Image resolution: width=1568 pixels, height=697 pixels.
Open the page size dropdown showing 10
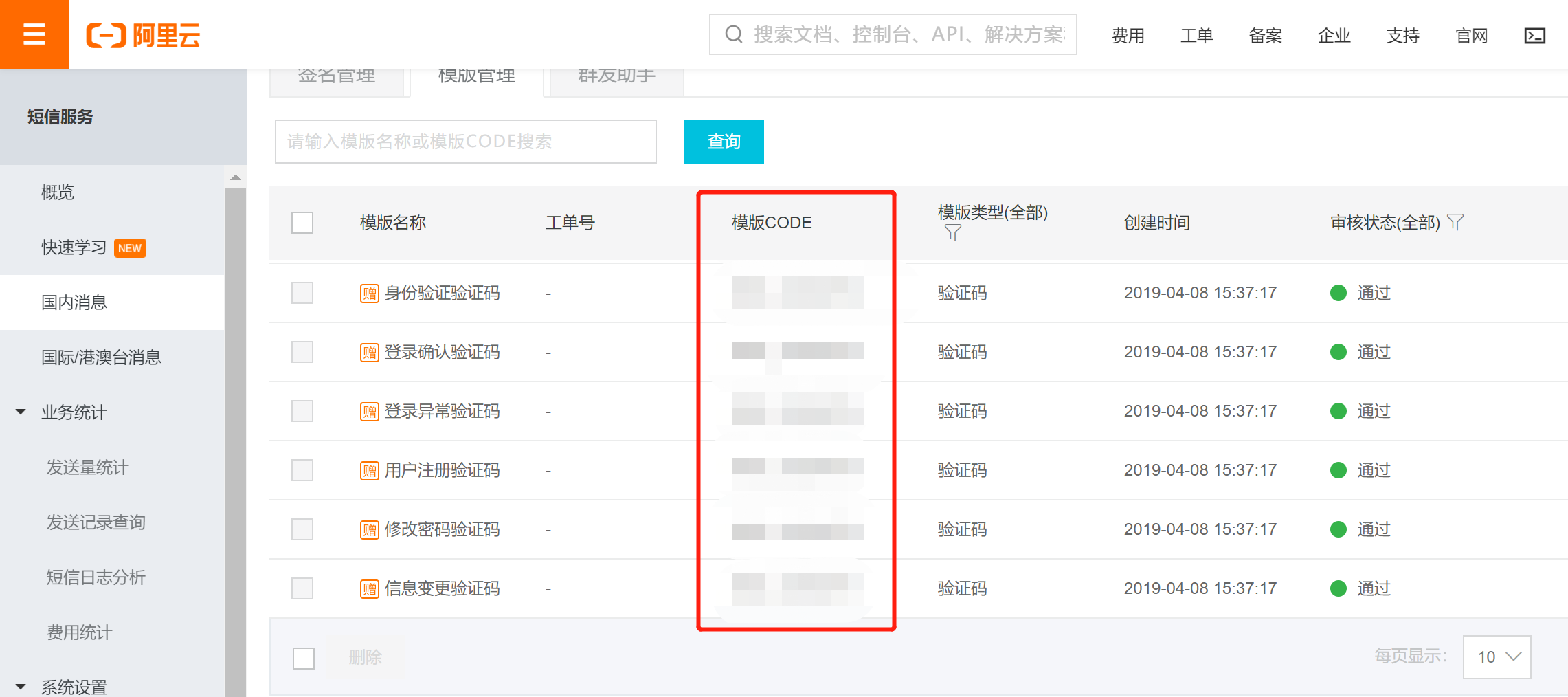pos(1497,656)
